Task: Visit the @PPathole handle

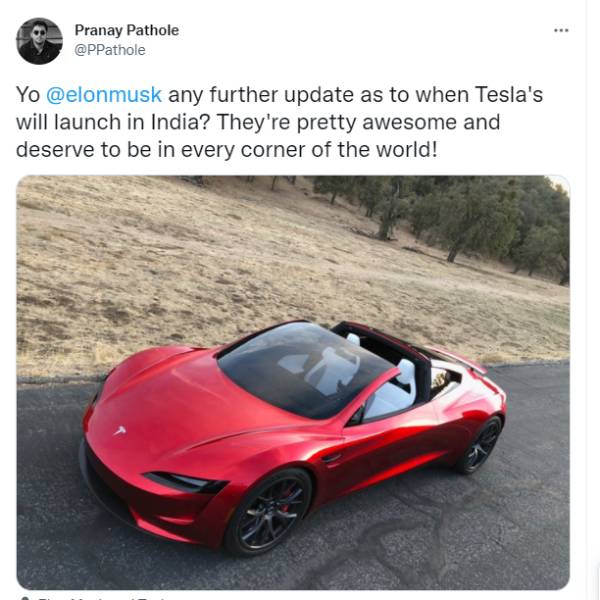Action: click(x=110, y=50)
